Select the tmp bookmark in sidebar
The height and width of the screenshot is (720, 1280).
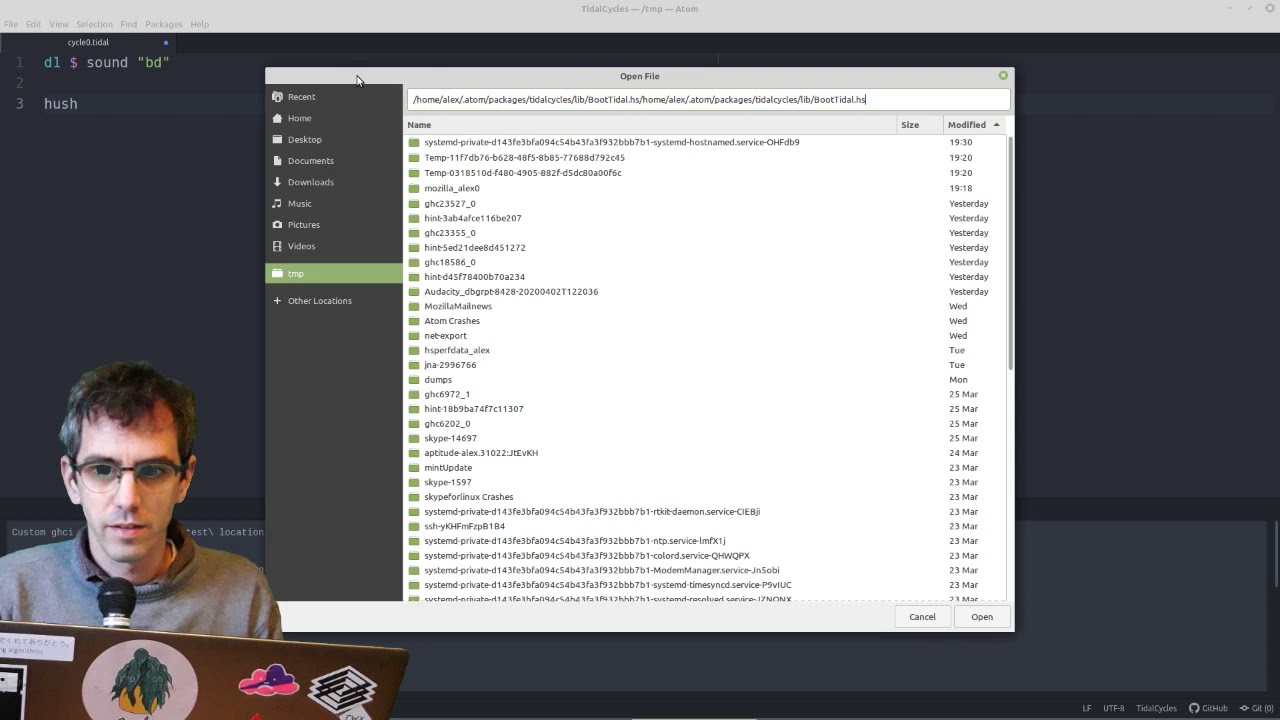(333, 273)
